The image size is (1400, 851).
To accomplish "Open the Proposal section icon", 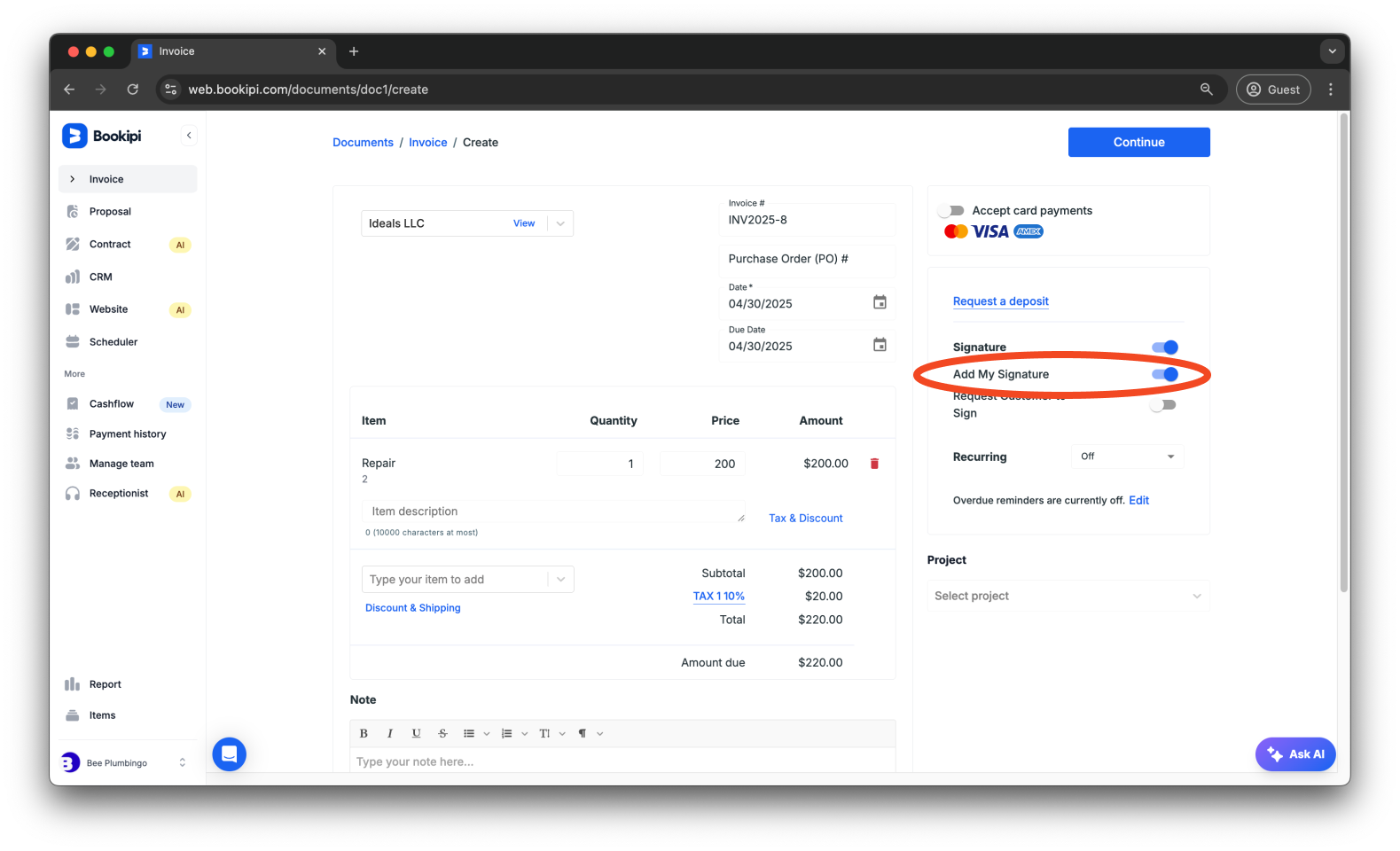I will 73,211.
